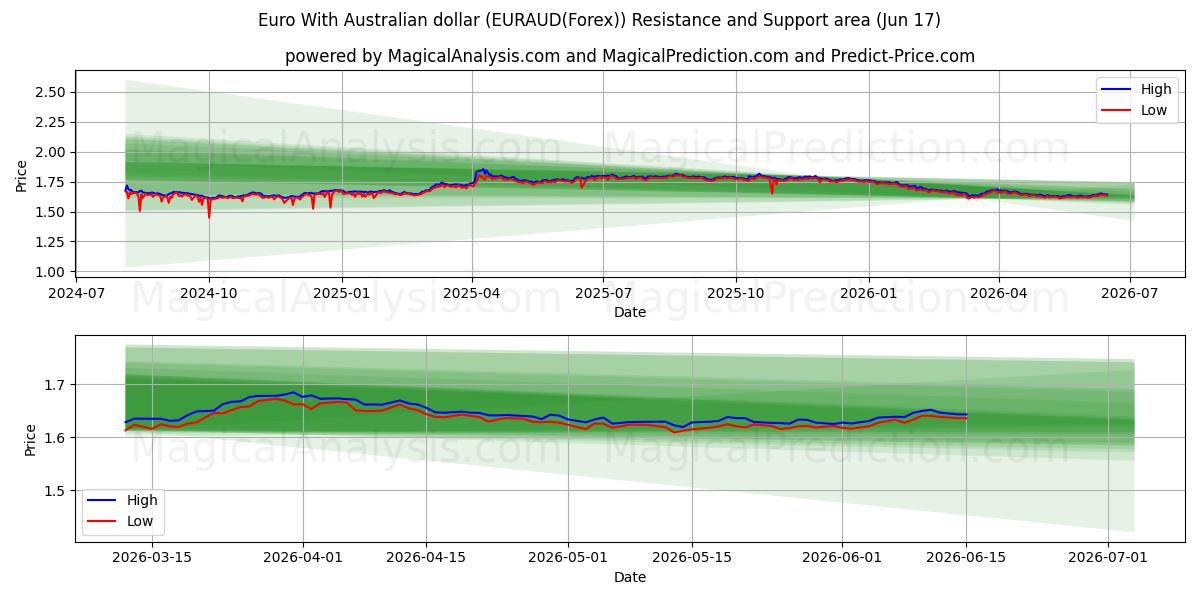This screenshot has width=1200, height=600.
Task: Click the 'Date' axis label under top chart
Action: click(x=630, y=312)
